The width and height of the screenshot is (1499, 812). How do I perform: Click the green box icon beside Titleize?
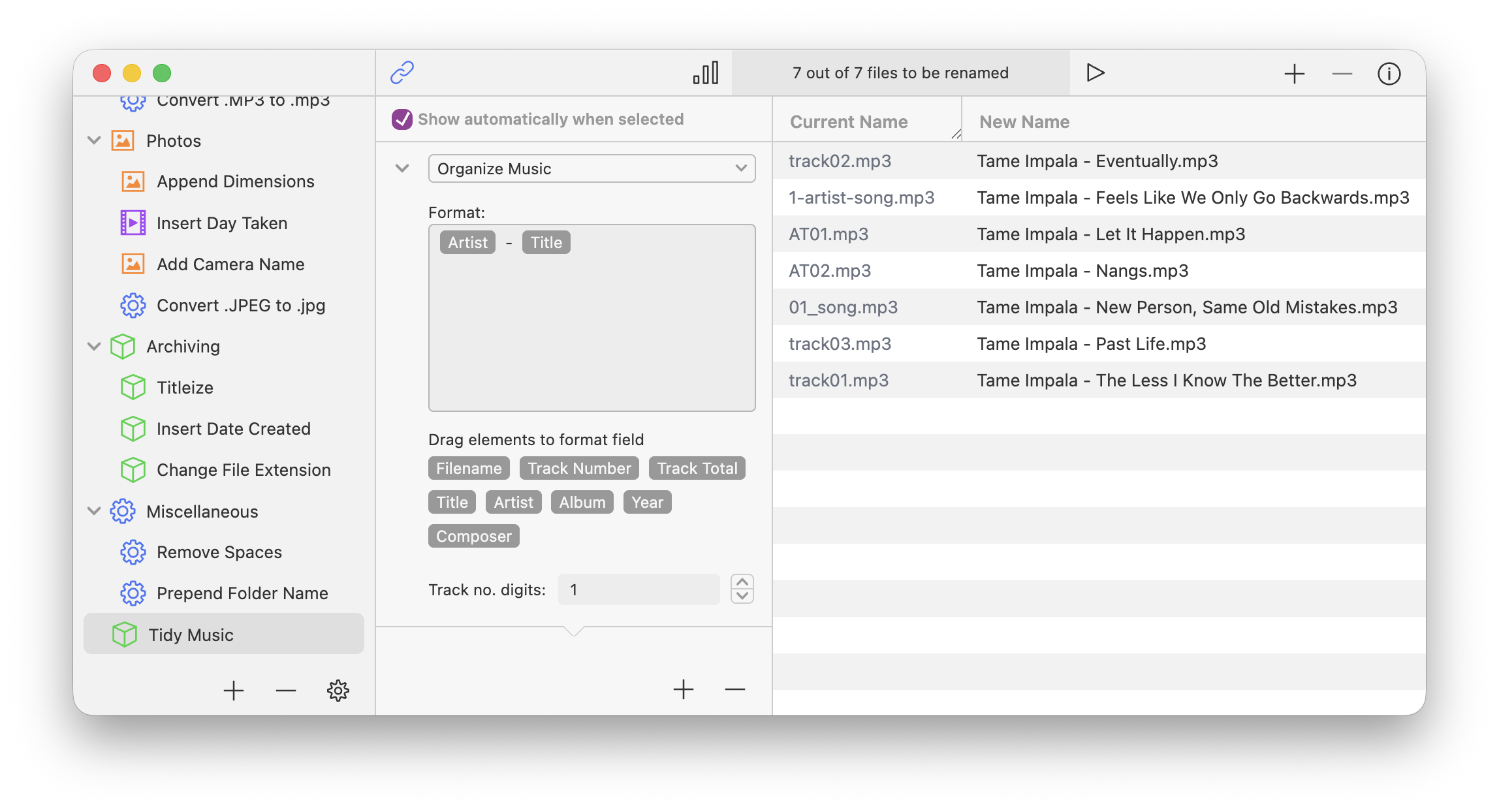pos(133,387)
